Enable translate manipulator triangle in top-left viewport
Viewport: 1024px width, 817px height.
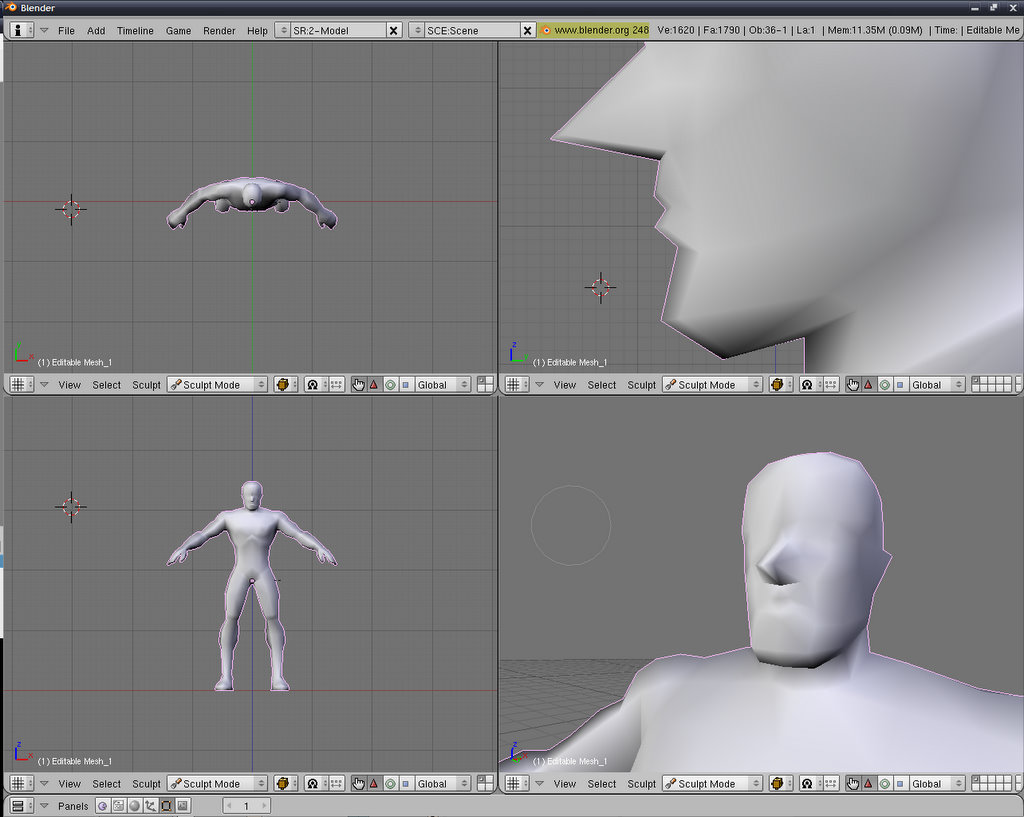[374, 385]
